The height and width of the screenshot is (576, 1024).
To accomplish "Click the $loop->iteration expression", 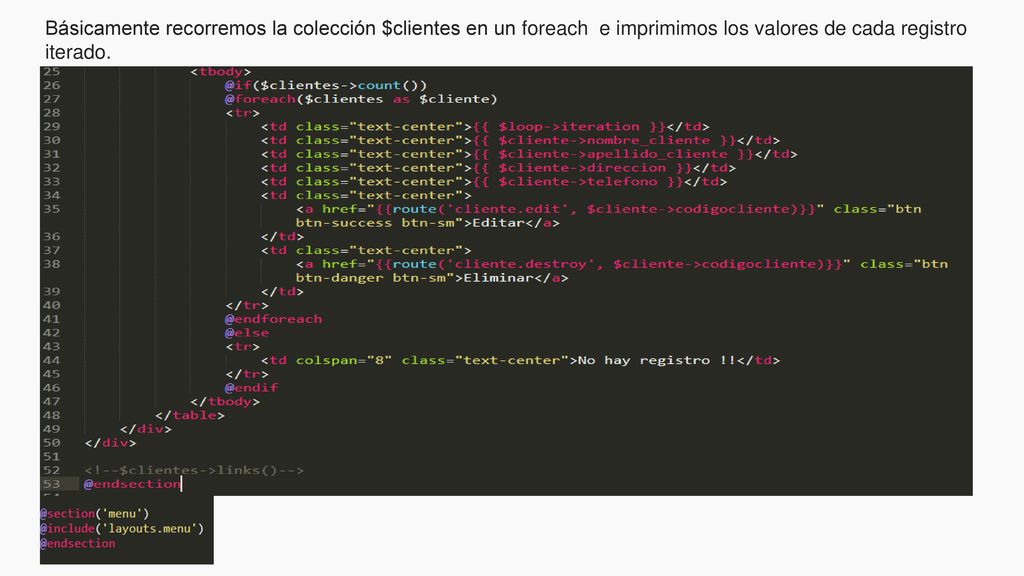I will pos(569,127).
